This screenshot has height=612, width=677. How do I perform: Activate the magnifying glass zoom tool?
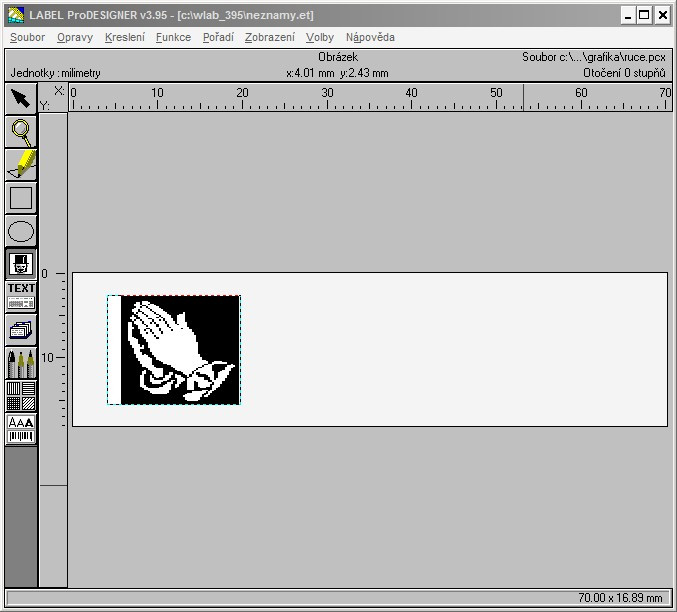coord(21,132)
